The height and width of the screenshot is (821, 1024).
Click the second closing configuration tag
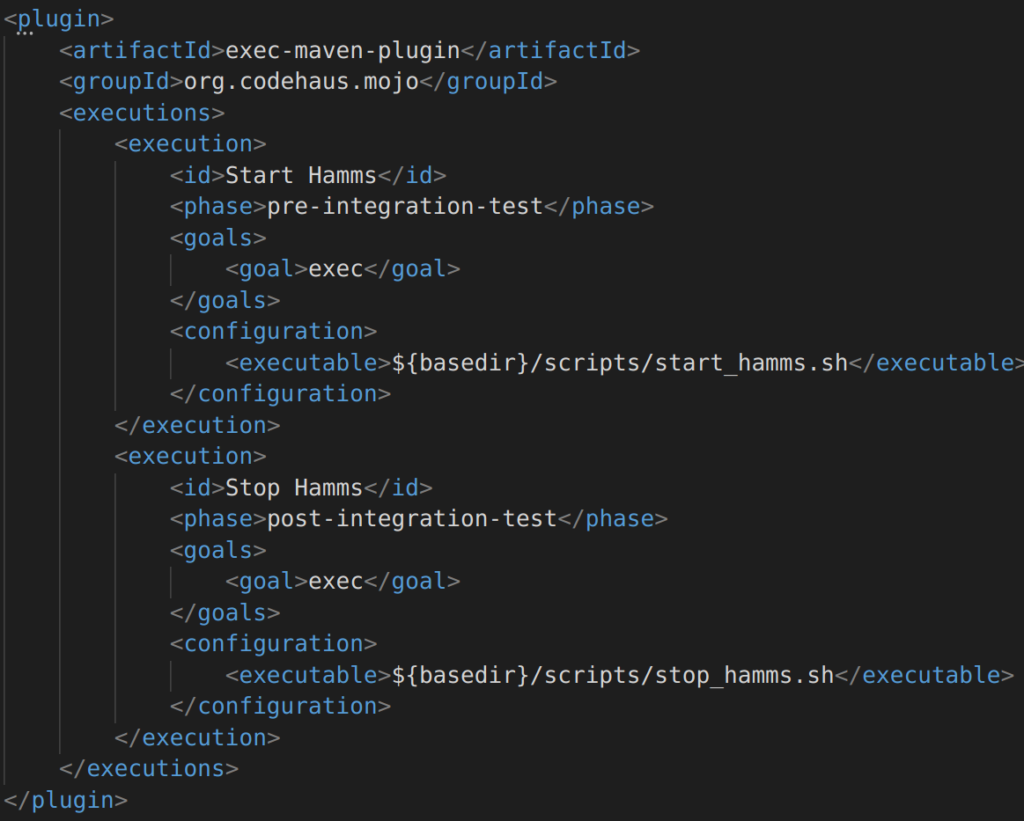point(280,706)
